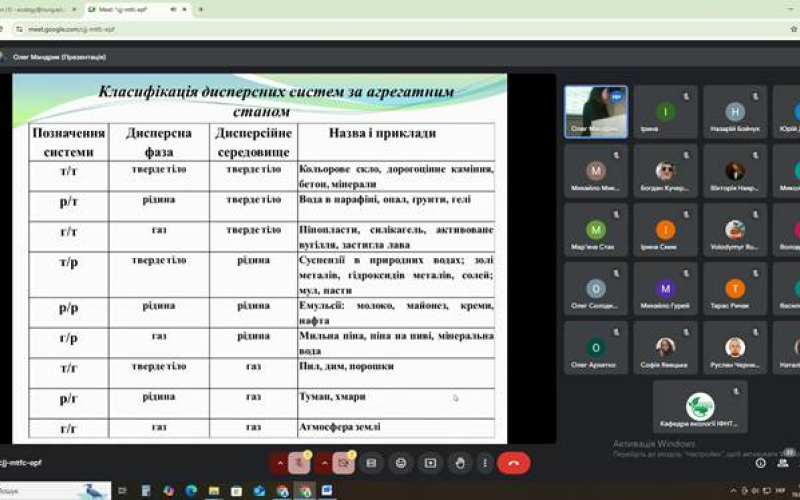The image size is (800, 500).
Task: Click the red leave call button
Action: 513,463
